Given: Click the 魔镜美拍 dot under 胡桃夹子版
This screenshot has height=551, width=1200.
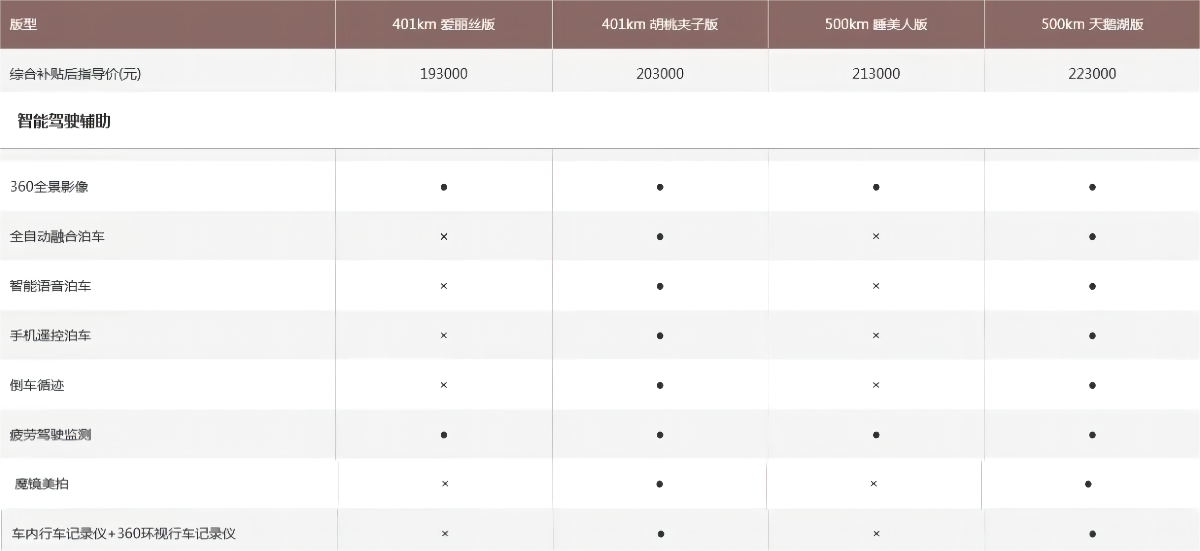Looking at the screenshot, I should pyautogui.click(x=660, y=484).
